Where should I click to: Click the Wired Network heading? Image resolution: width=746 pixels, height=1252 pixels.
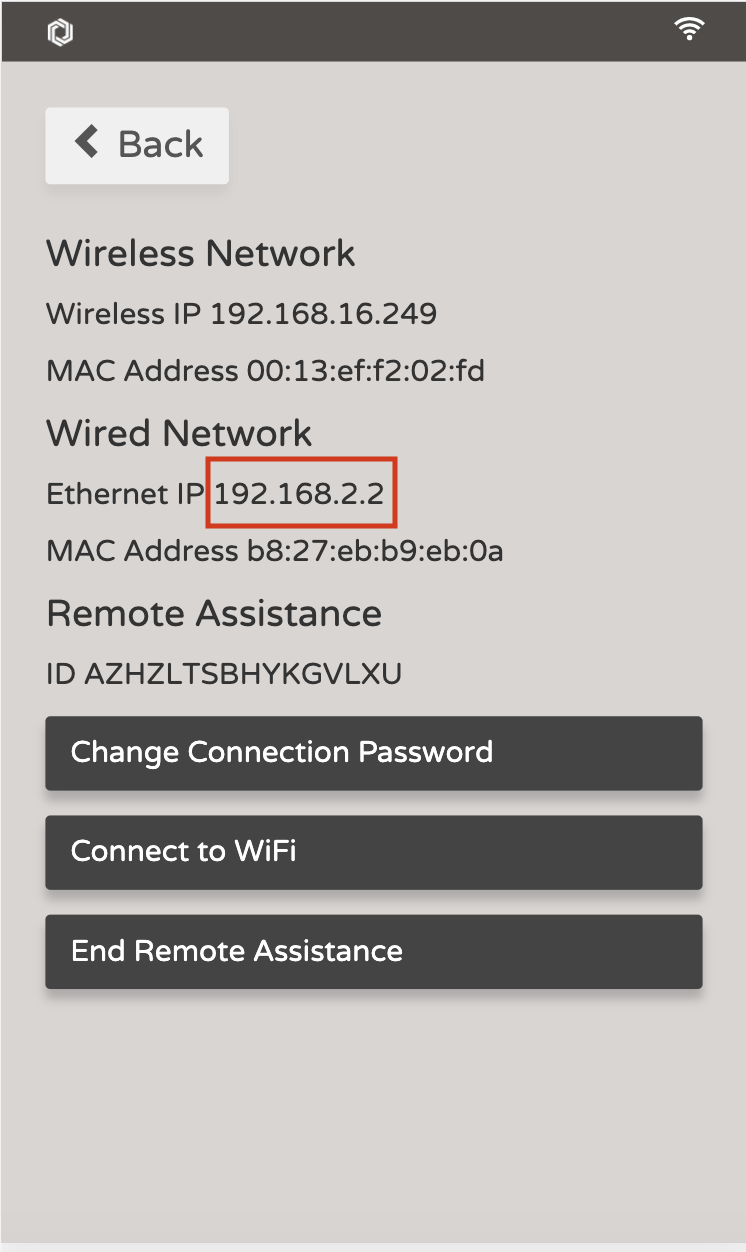(x=179, y=433)
